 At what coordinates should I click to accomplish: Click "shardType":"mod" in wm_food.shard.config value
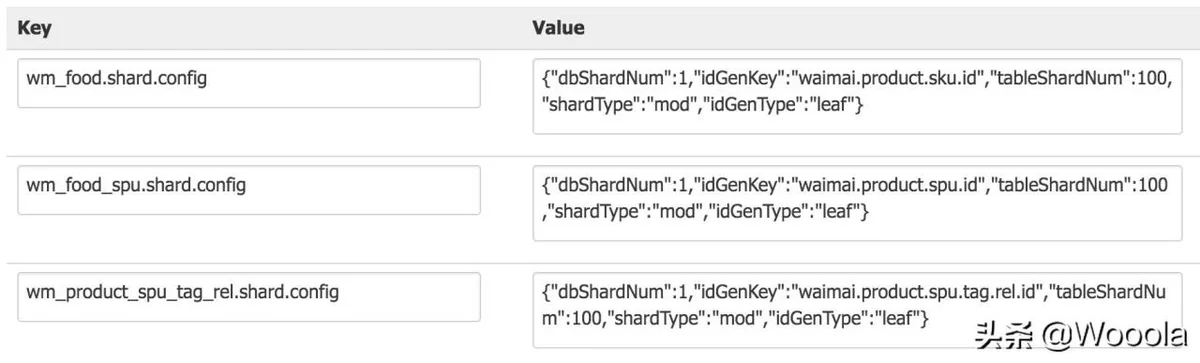620,105
